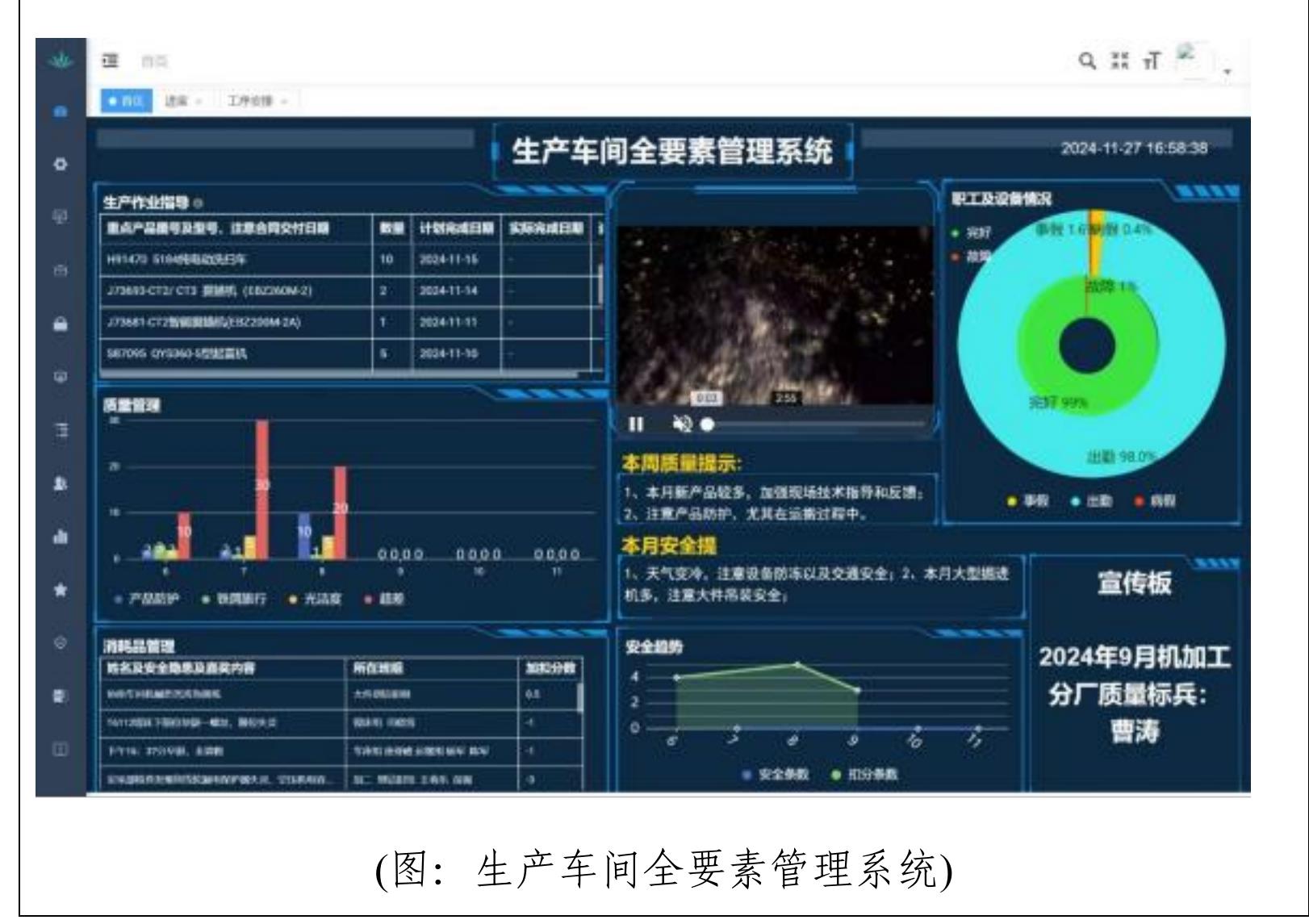The width and height of the screenshot is (1309, 924).
Task: Toggle 安全条数 legend in safety trend chart
Action: pos(776,774)
